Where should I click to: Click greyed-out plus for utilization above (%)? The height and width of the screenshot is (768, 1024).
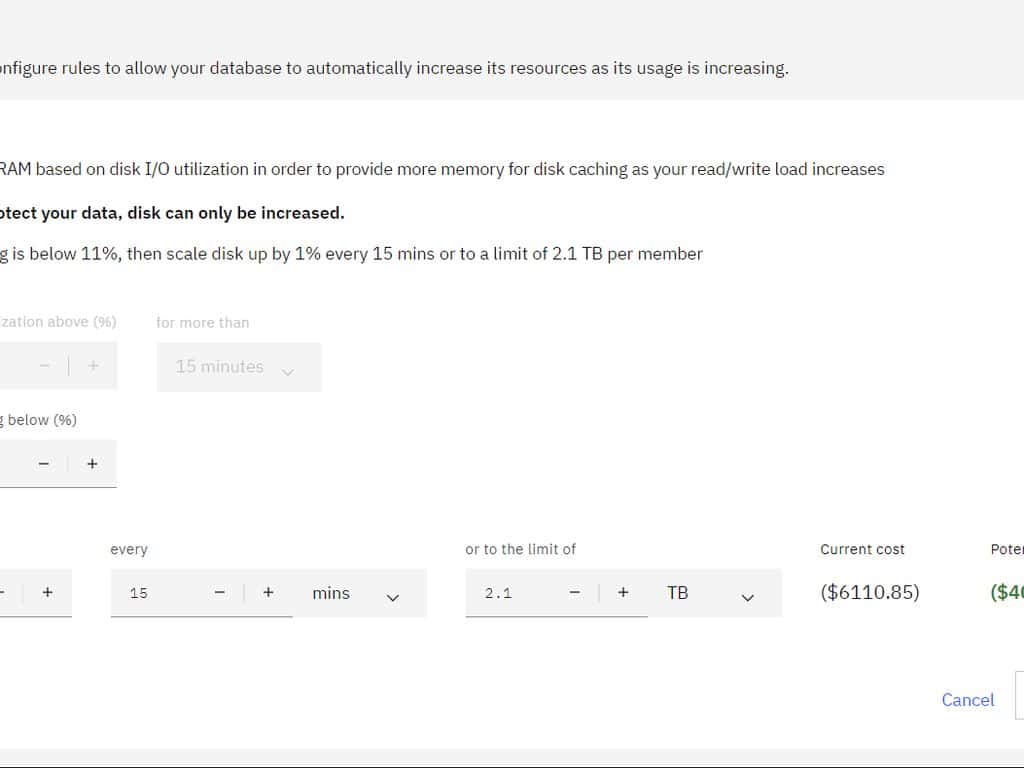[93, 366]
